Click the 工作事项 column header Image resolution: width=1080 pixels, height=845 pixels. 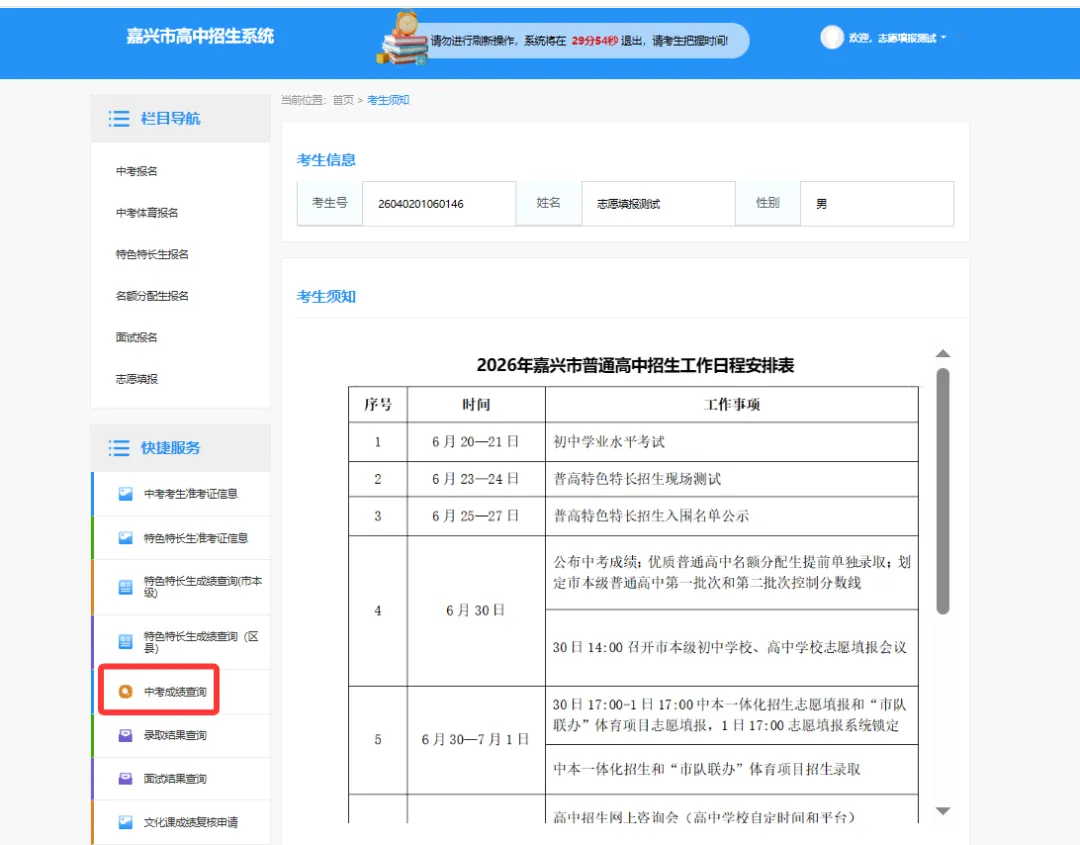pos(731,405)
